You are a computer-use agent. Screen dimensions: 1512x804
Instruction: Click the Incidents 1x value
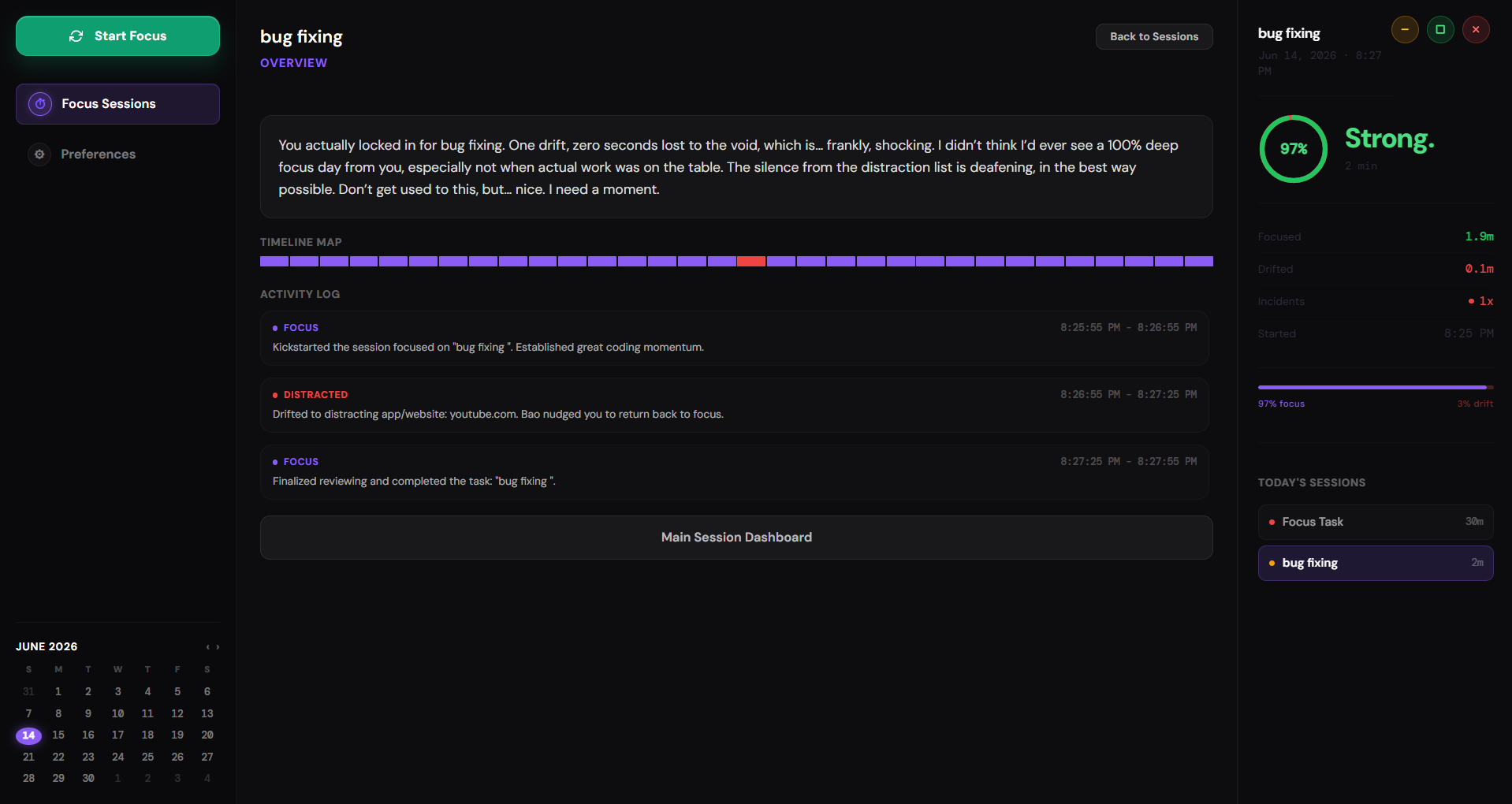1481,301
